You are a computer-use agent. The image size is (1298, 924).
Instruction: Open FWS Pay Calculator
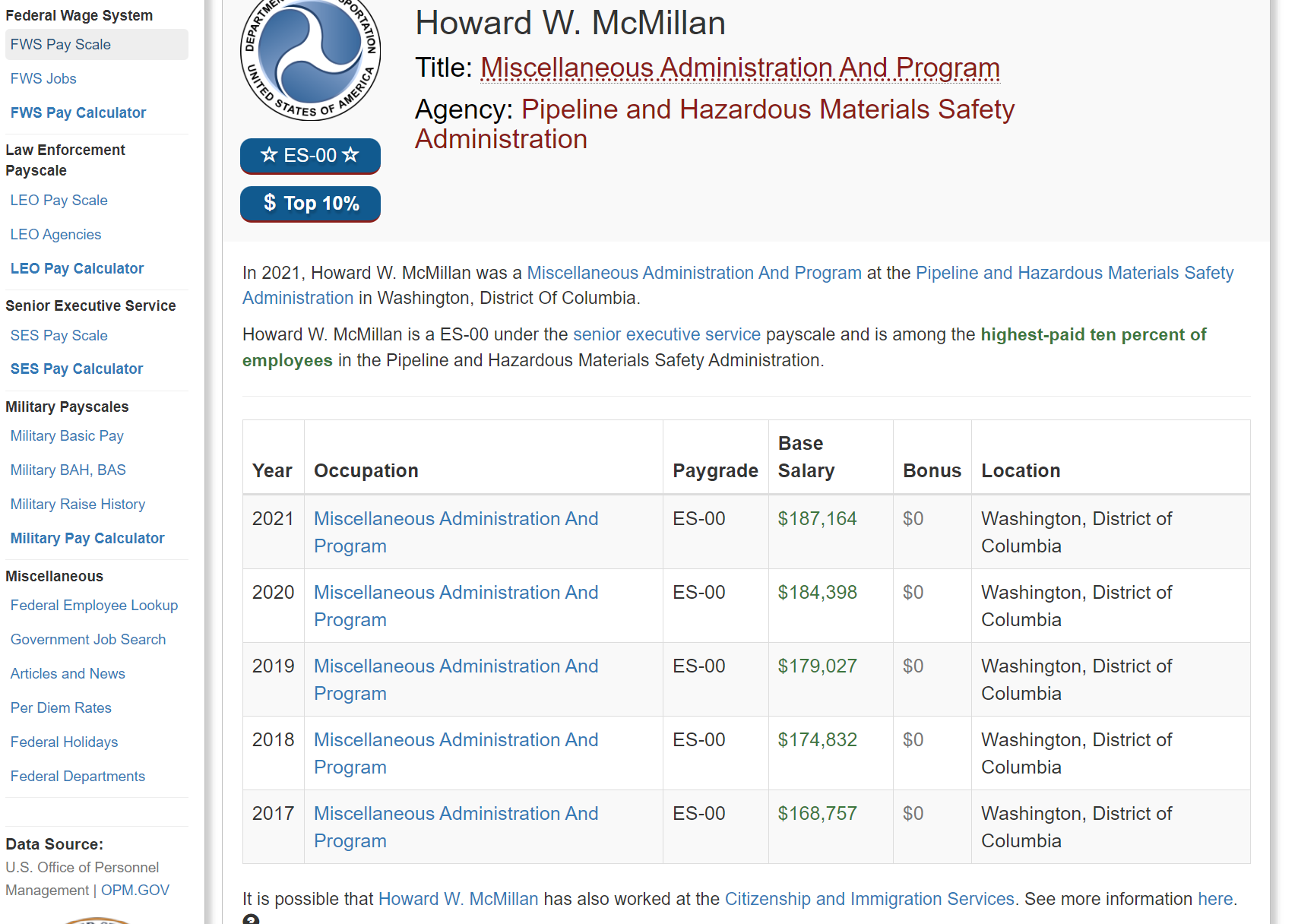pyautogui.click(x=78, y=112)
